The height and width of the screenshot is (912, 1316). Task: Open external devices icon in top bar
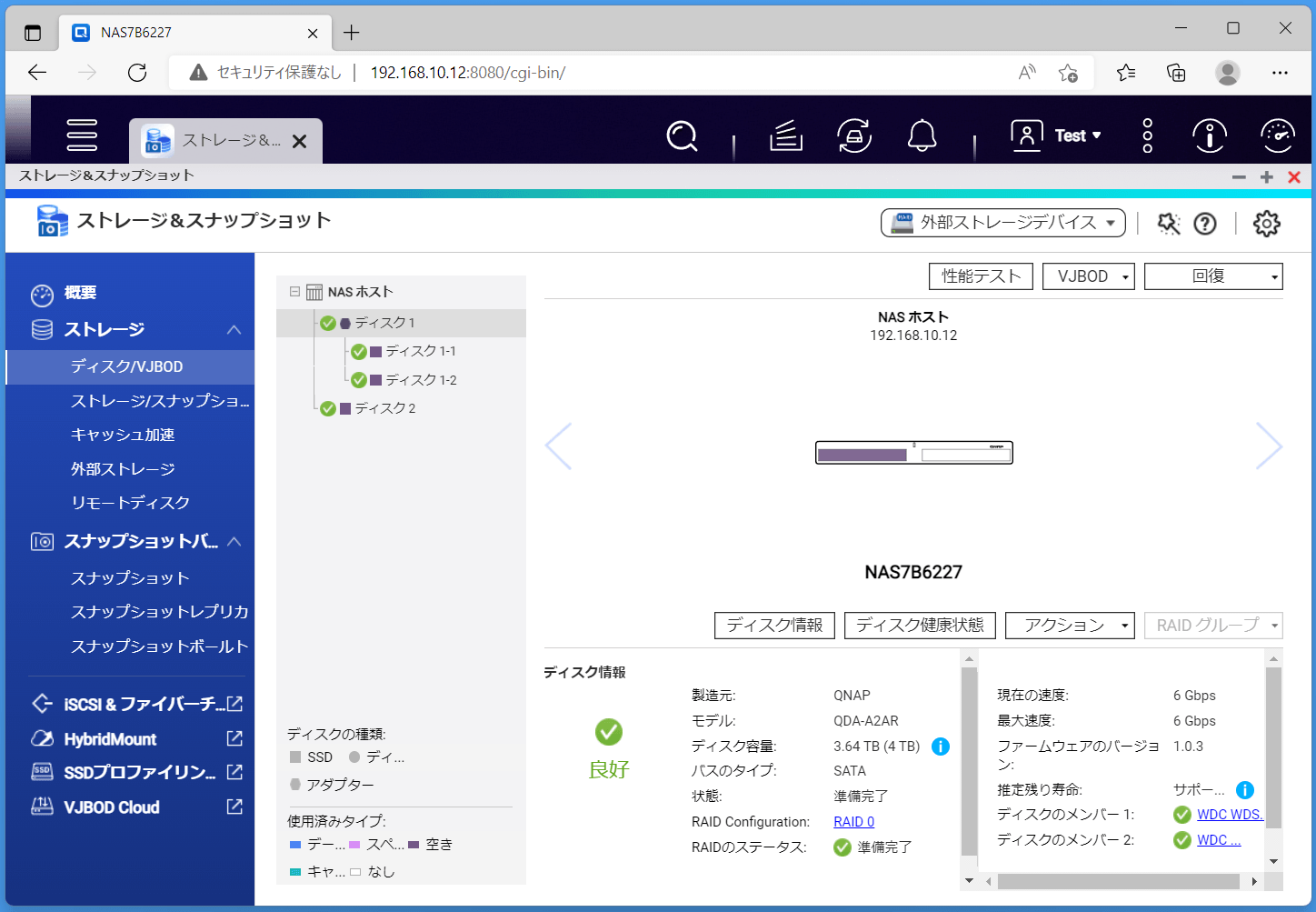coord(854,136)
